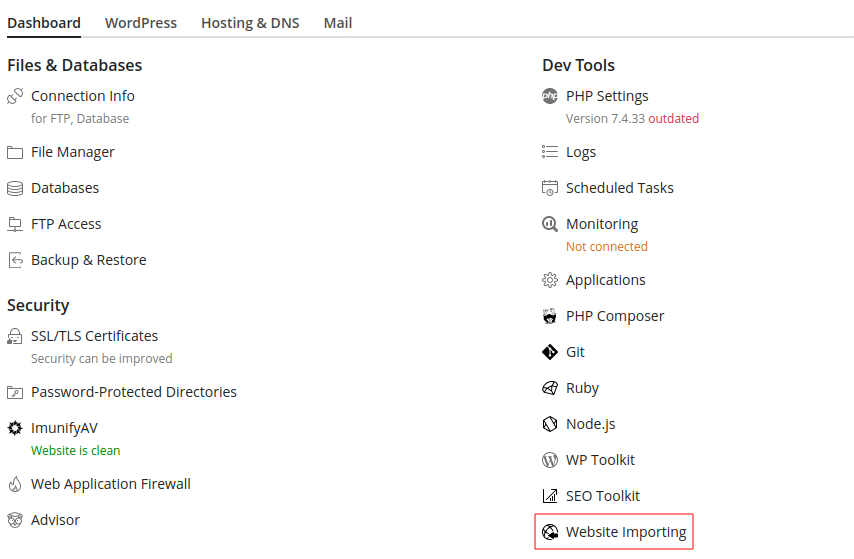Open Backup & Restore
Image resolution: width=854 pixels, height=559 pixels.
[88, 260]
